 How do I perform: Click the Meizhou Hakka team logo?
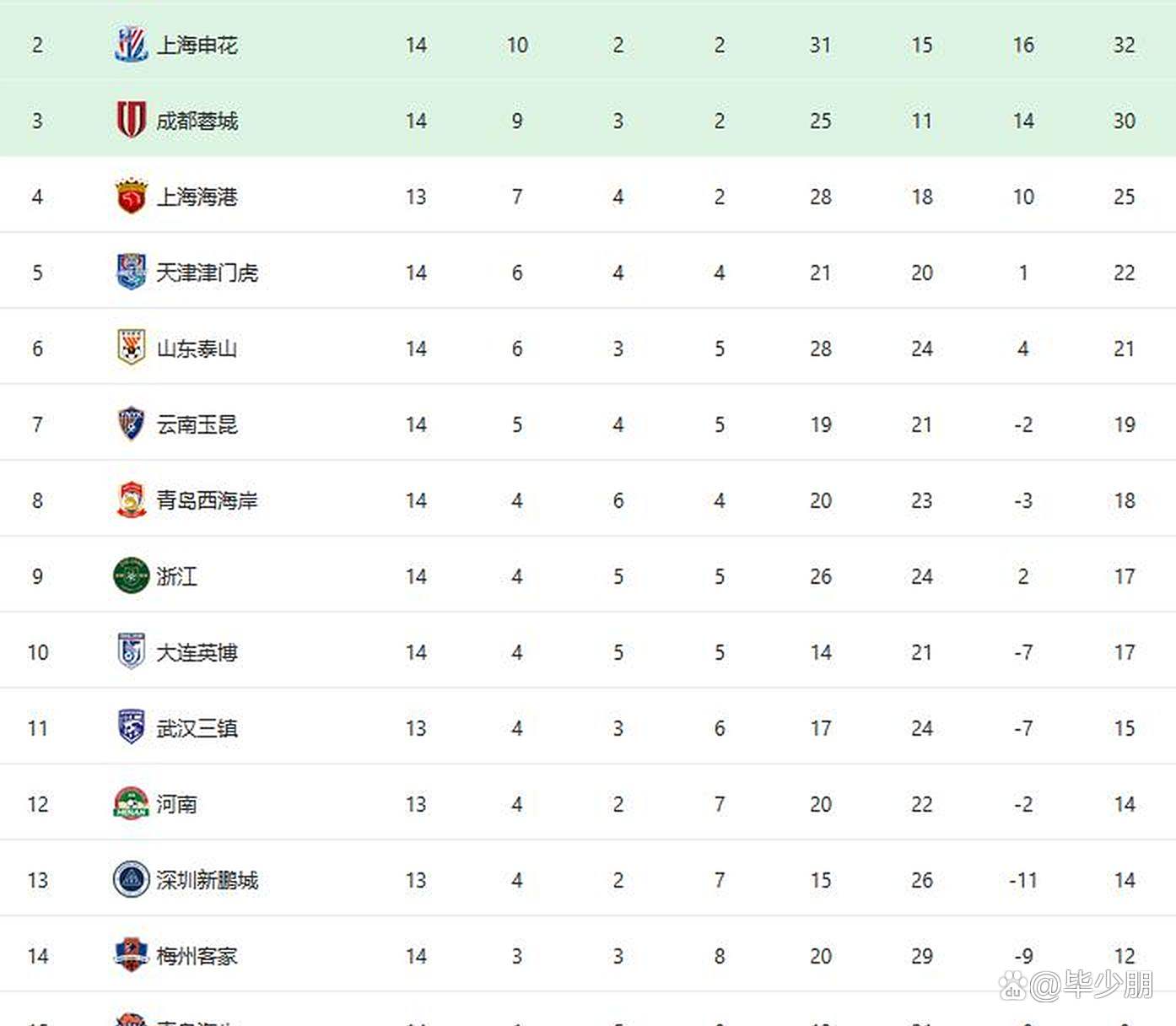coord(131,955)
